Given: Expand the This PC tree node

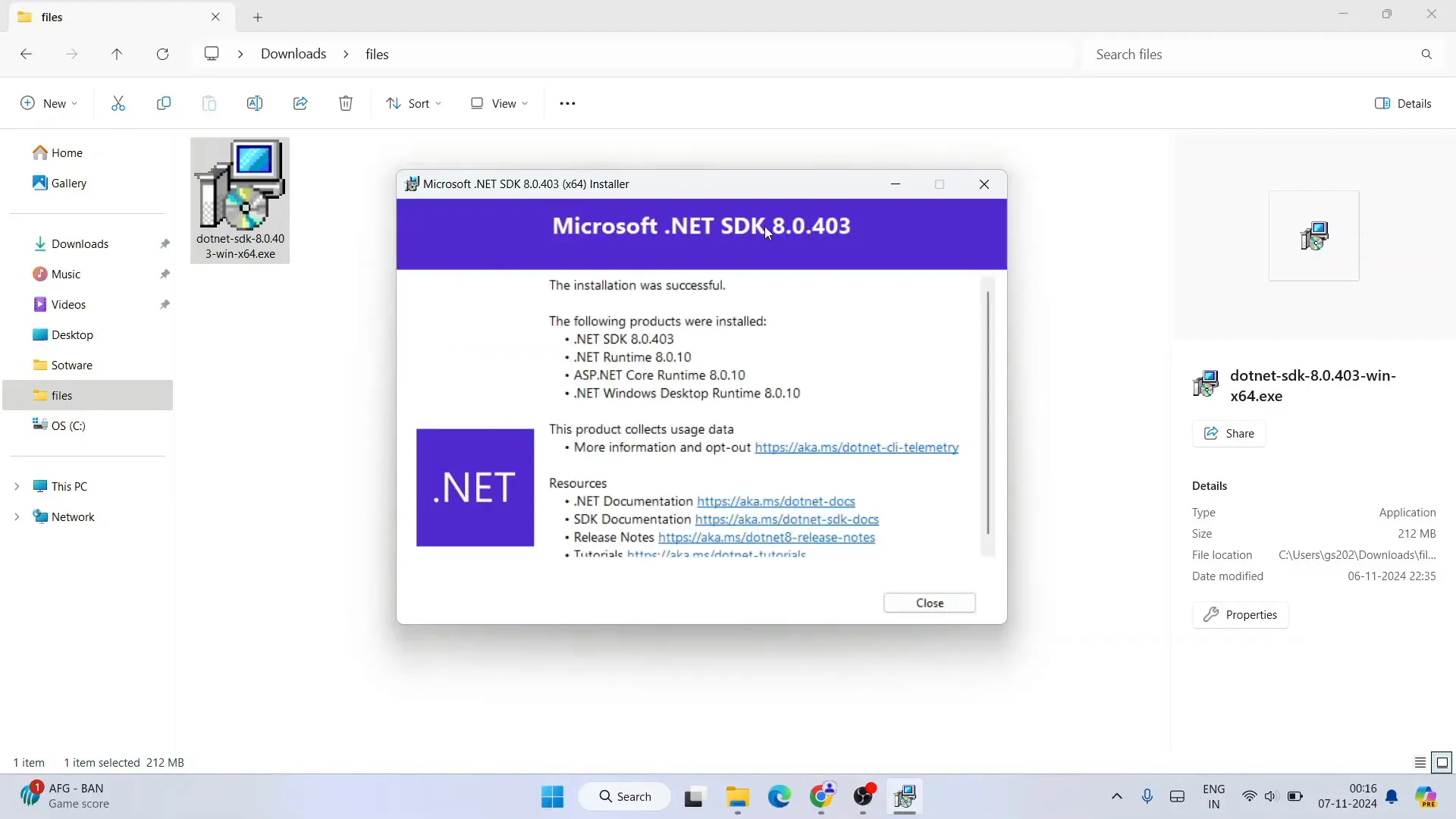Looking at the screenshot, I should 17,486.
